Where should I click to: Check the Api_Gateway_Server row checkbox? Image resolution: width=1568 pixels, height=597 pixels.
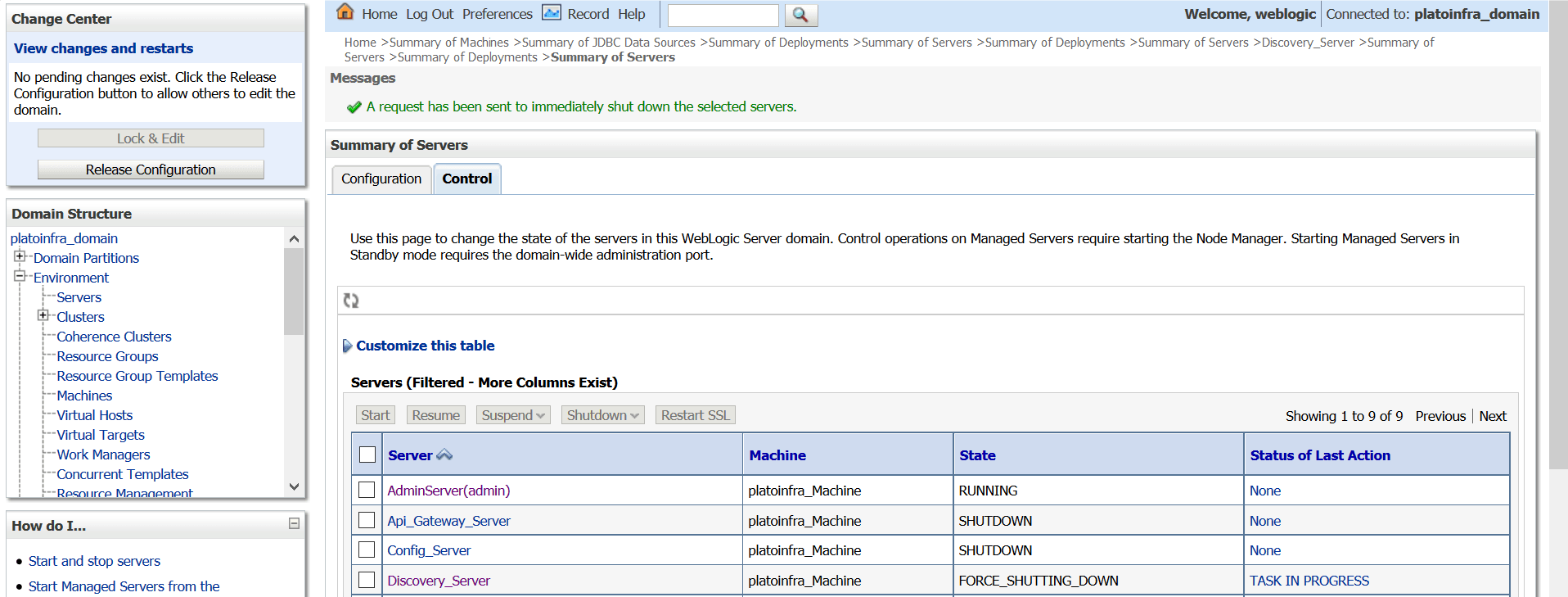[367, 520]
